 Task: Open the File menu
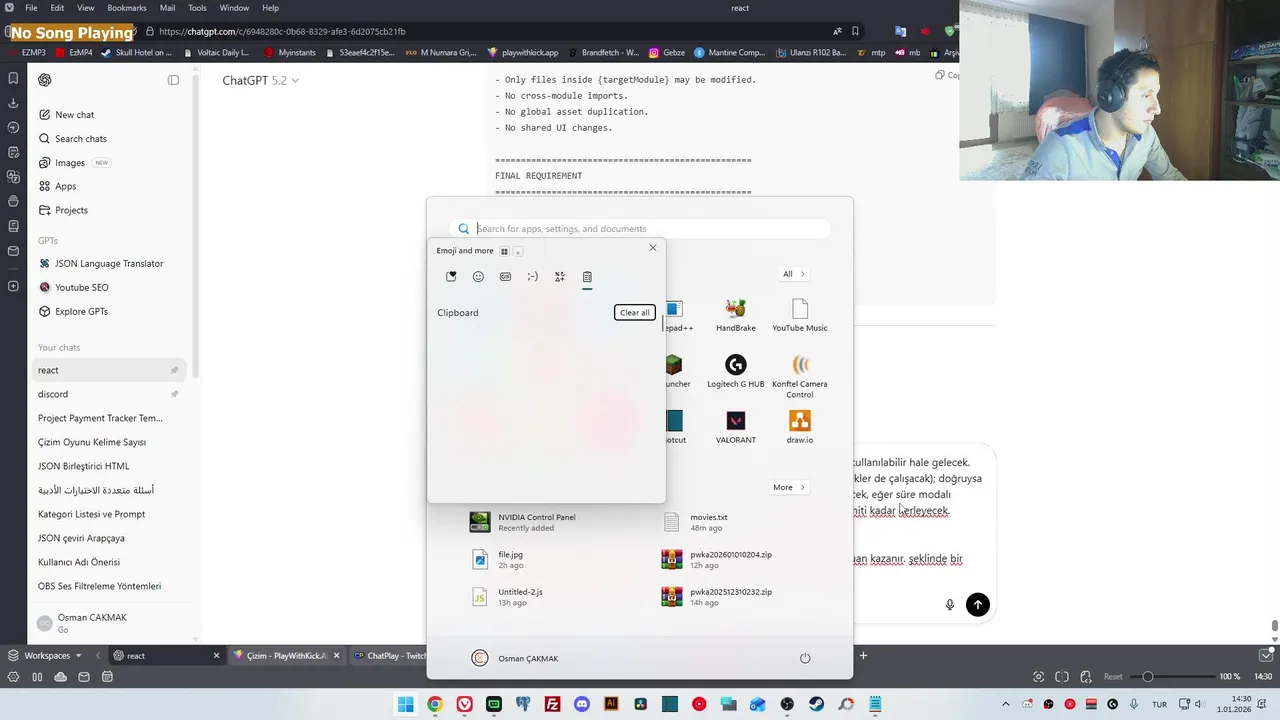[31, 8]
